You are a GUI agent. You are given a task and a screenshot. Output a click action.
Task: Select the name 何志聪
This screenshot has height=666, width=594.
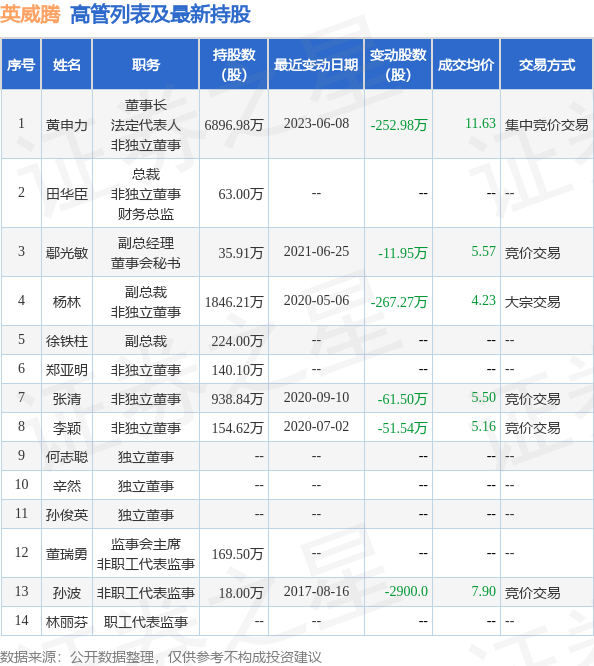pyautogui.click(x=67, y=457)
